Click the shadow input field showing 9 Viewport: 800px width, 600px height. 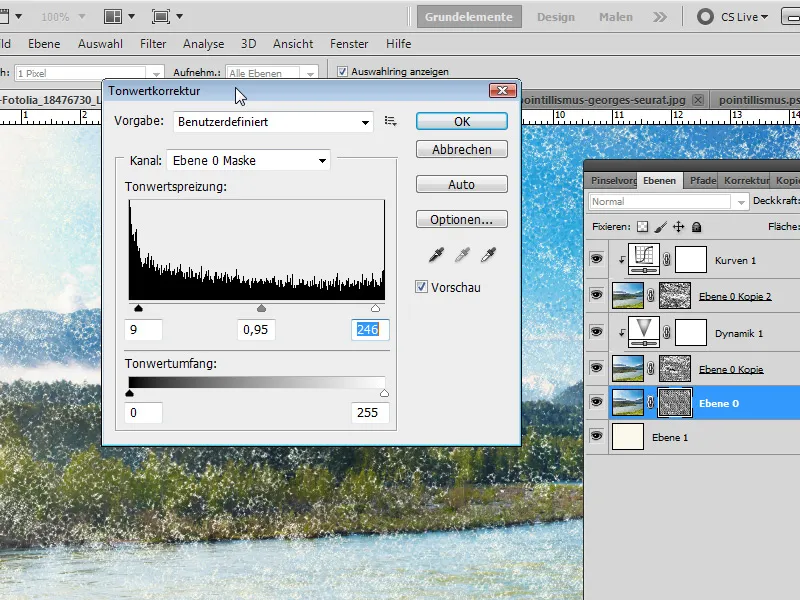tap(143, 330)
